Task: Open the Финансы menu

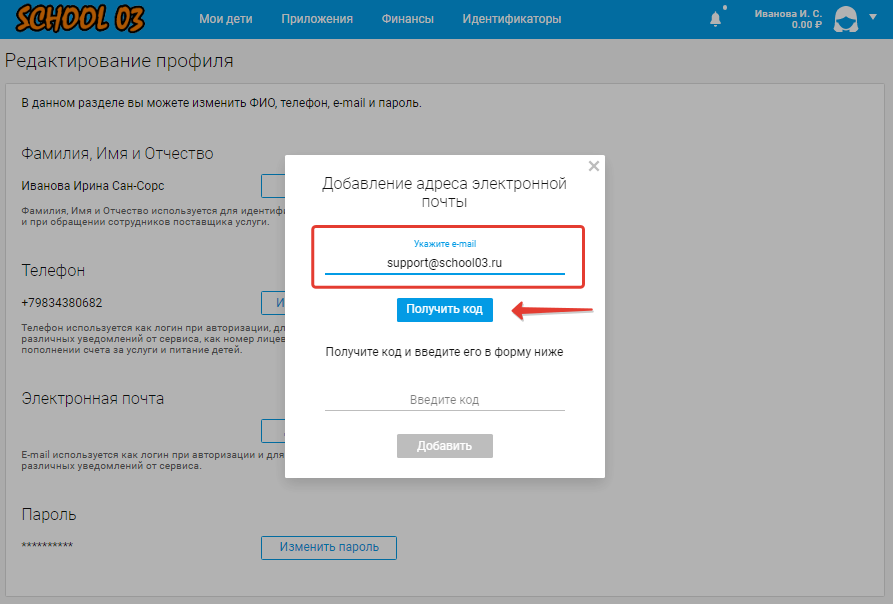Action: point(408,19)
